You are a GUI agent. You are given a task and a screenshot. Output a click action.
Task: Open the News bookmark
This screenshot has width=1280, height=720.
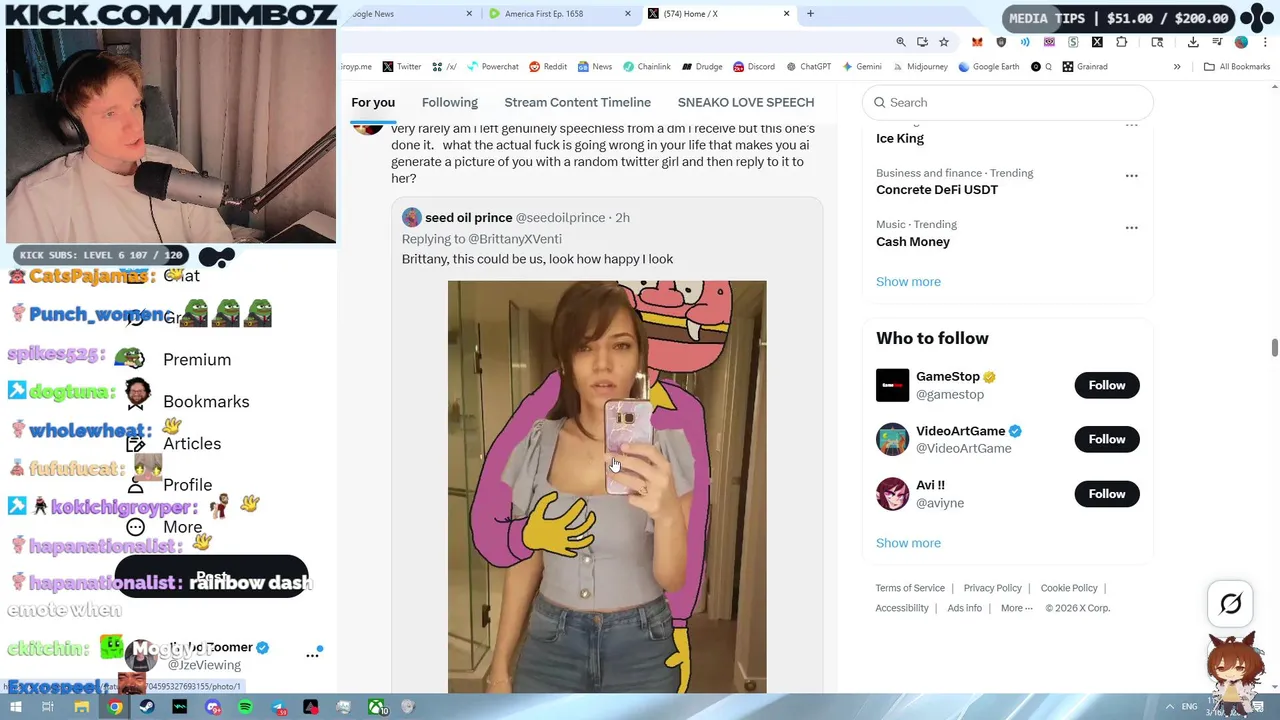coord(594,67)
